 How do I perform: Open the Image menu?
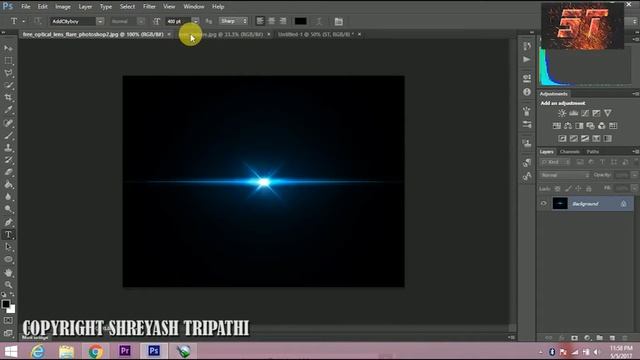point(63,7)
